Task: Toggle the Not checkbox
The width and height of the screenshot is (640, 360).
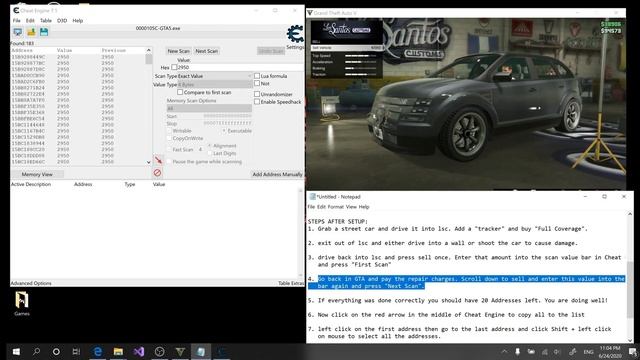Action: 257,83
